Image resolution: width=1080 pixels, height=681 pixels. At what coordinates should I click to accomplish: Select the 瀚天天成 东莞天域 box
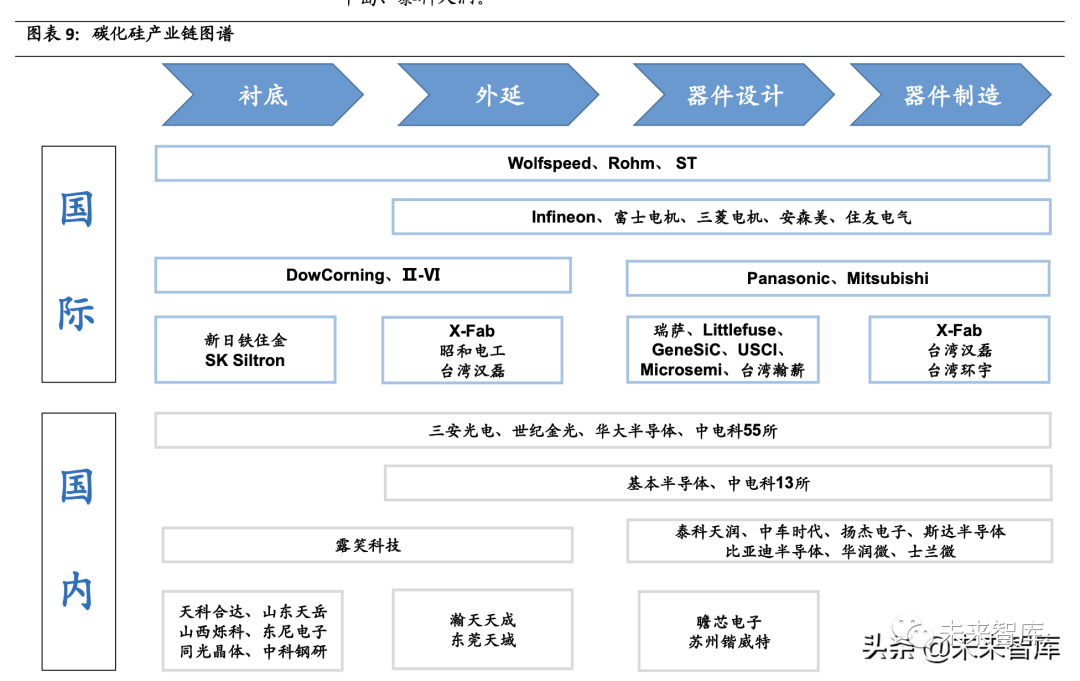482,629
